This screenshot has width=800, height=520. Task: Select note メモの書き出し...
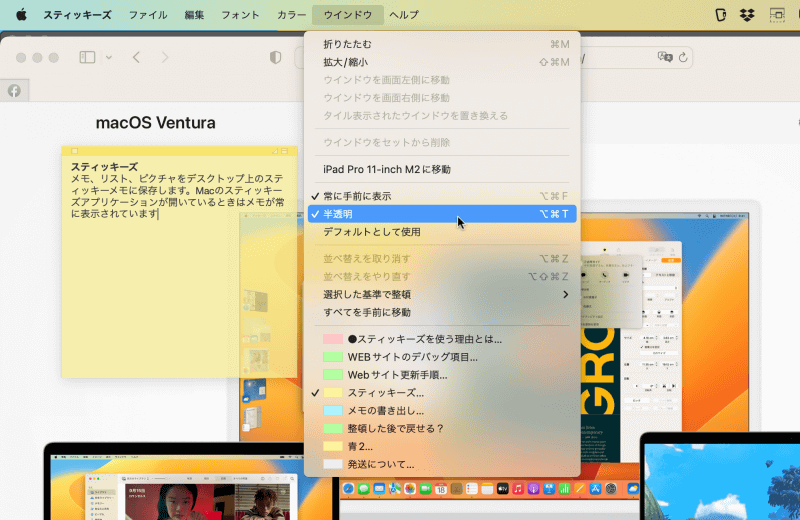coord(442,411)
